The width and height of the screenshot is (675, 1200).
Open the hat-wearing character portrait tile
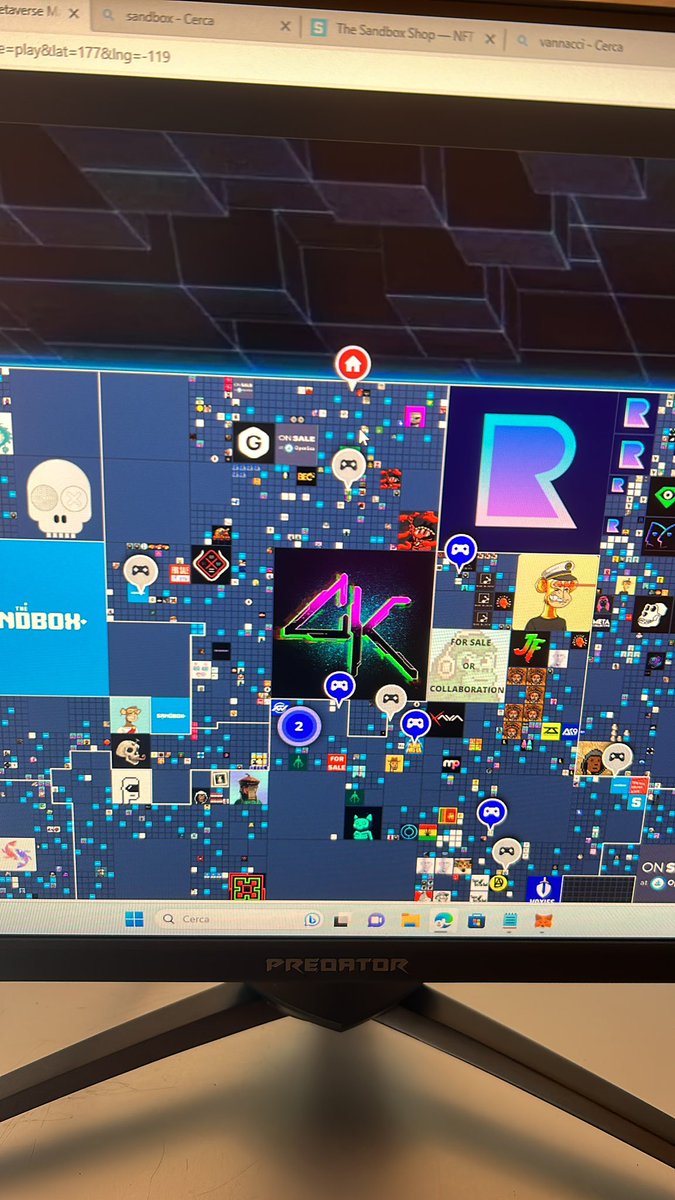249,787
